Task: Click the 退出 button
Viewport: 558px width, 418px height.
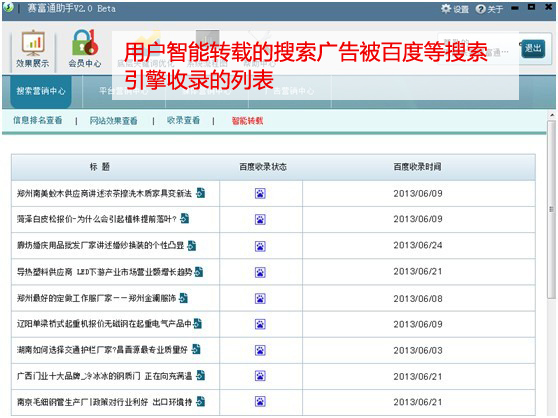Action: (533, 48)
